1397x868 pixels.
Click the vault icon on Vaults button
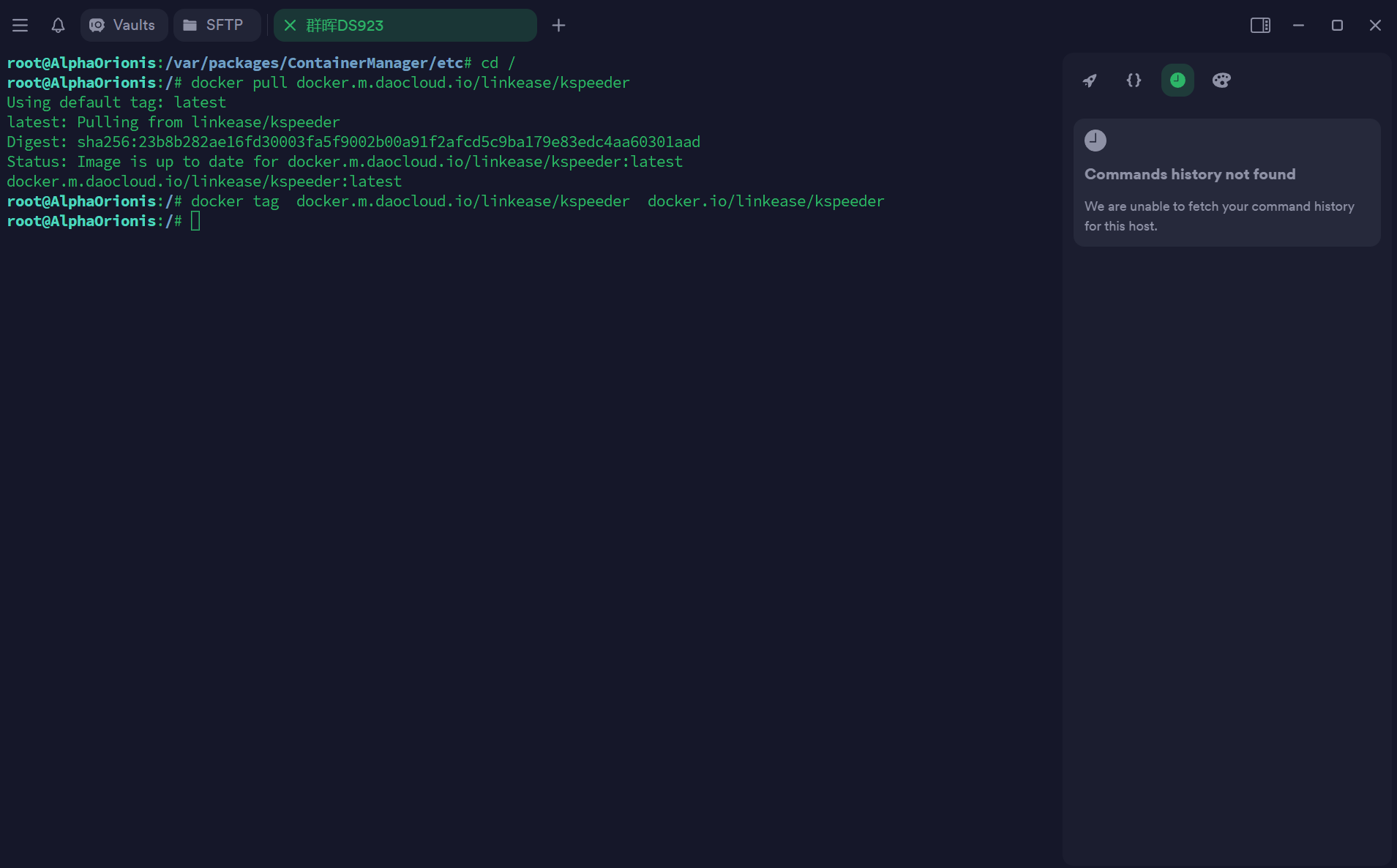96,25
